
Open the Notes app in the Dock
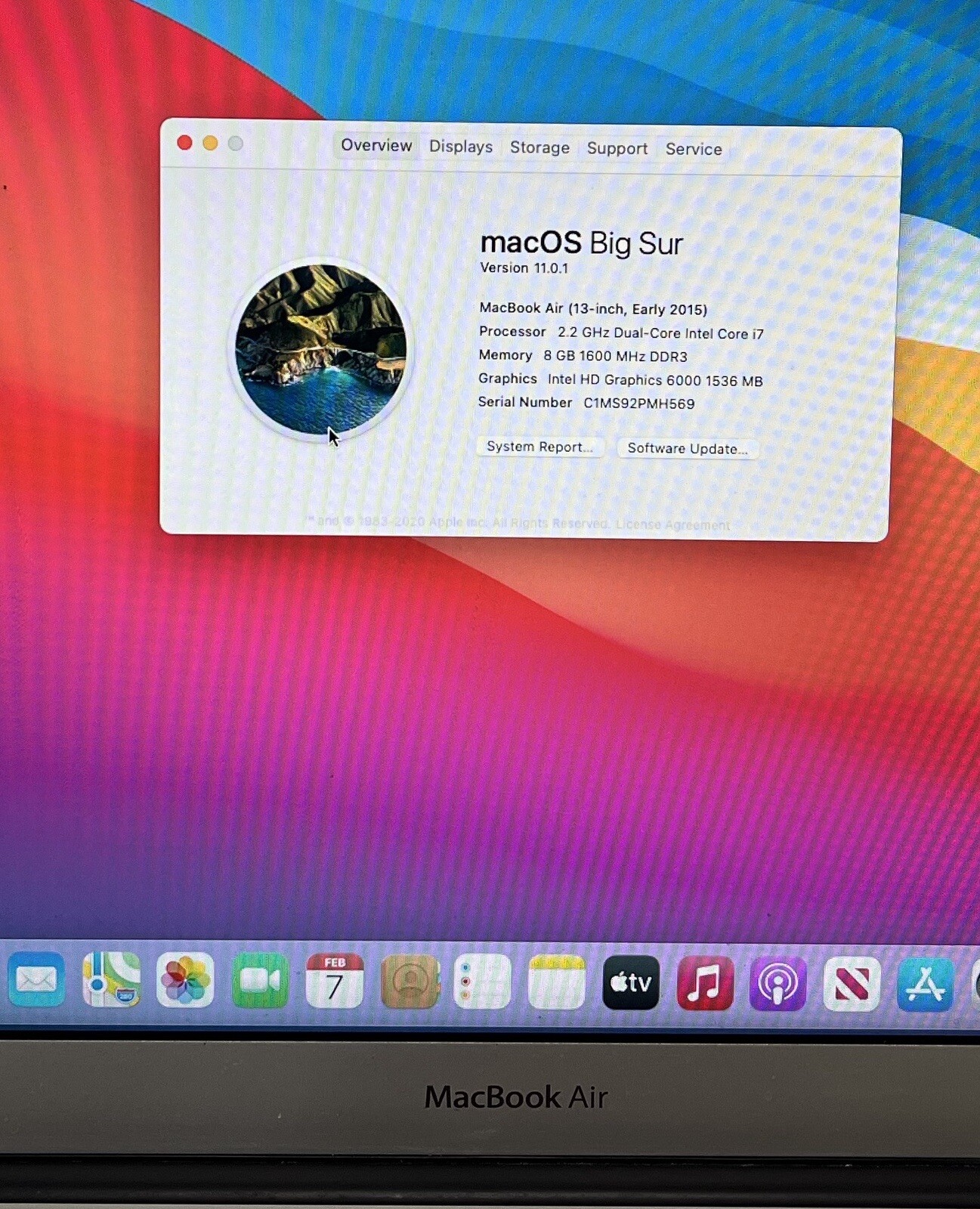click(x=557, y=982)
